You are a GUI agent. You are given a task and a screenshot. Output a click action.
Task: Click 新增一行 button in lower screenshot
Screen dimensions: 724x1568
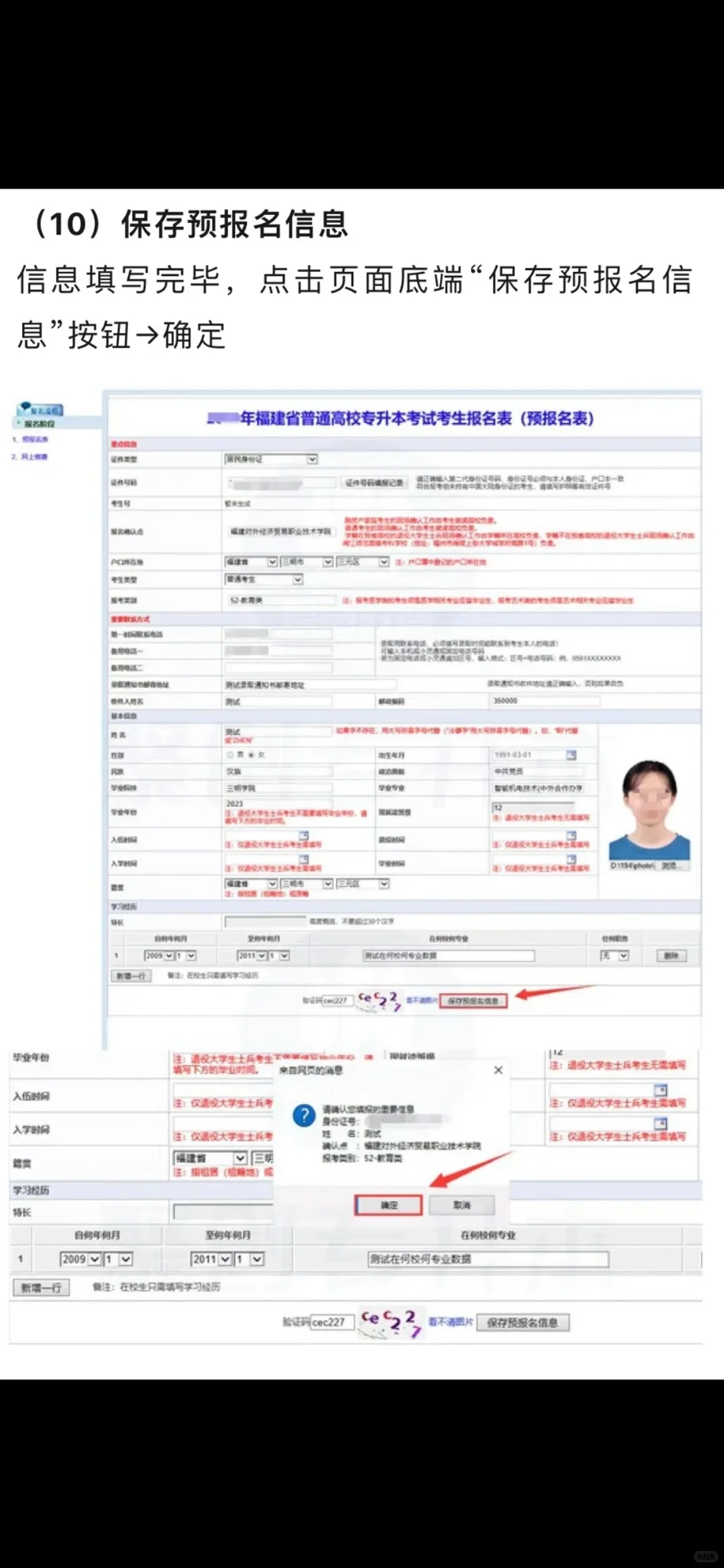click(x=42, y=1288)
